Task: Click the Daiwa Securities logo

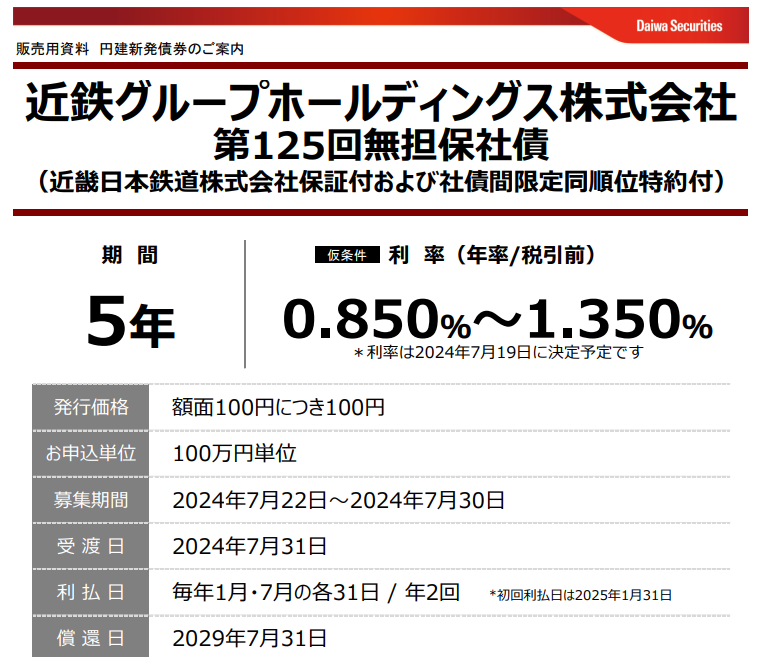Action: (679, 26)
